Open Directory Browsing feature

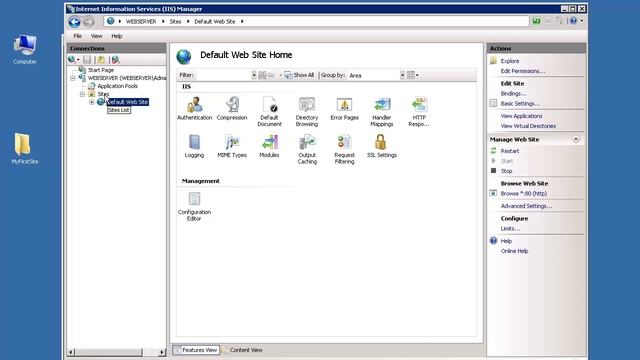(307, 111)
